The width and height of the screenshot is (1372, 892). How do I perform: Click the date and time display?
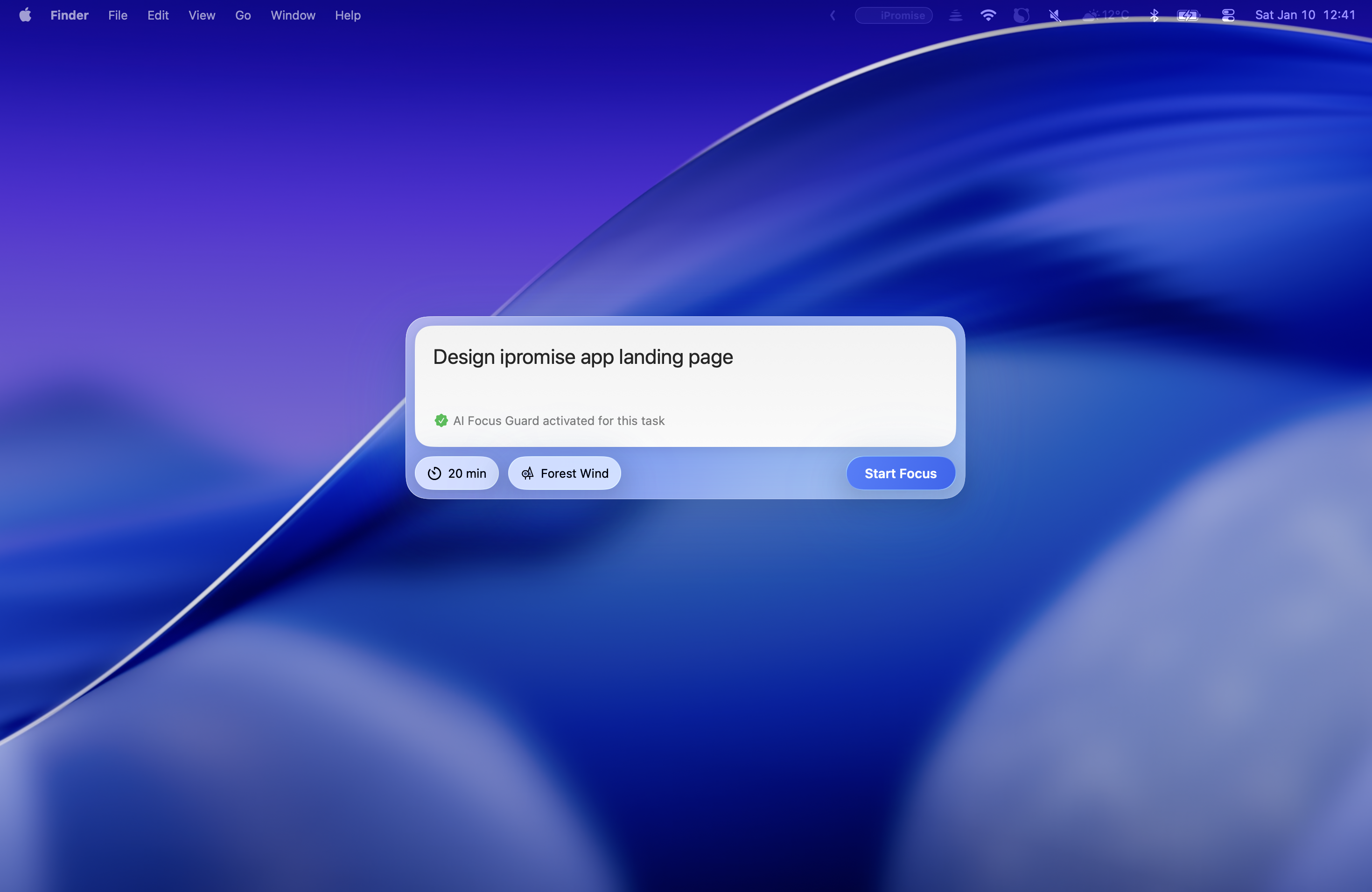tap(1304, 15)
